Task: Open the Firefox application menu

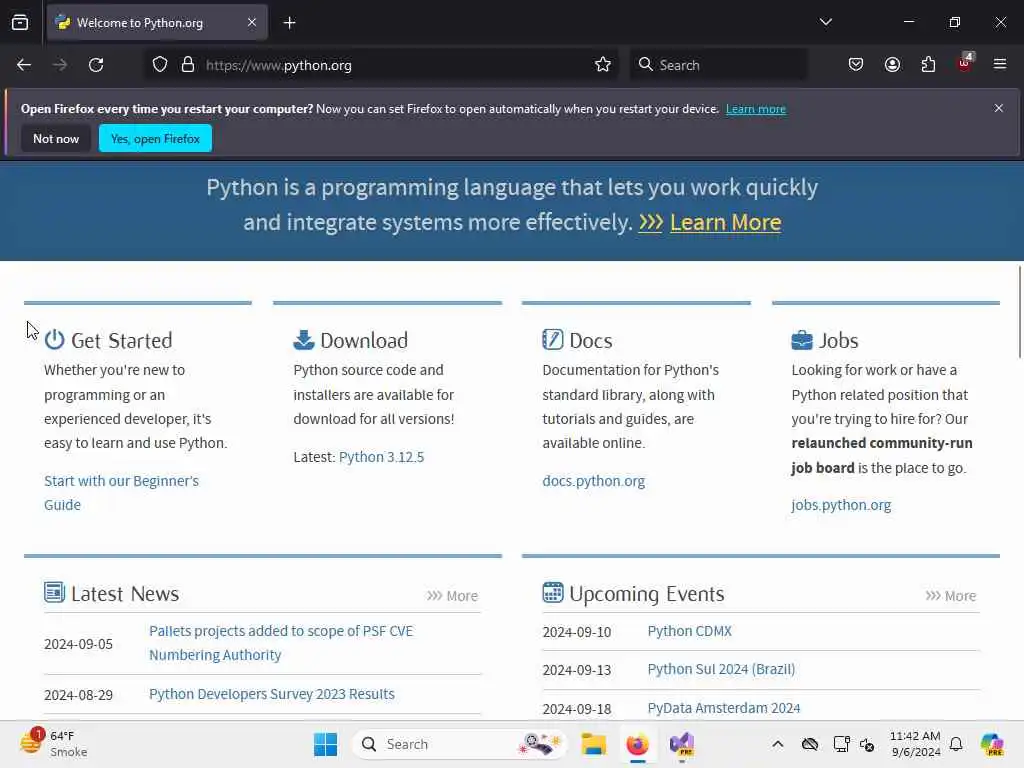Action: [1000, 64]
